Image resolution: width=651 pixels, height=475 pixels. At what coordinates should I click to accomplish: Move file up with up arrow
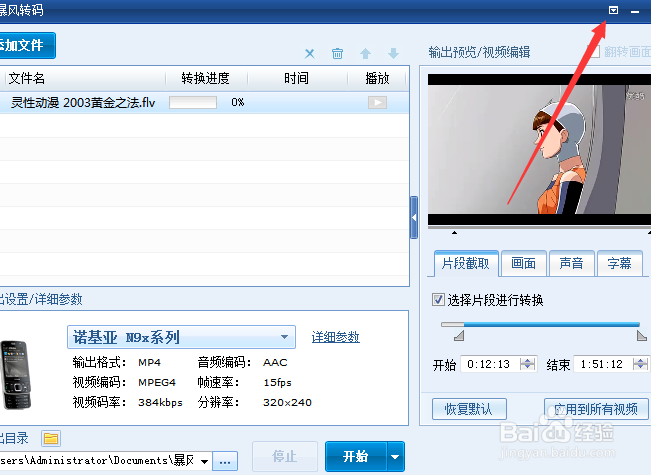365,54
